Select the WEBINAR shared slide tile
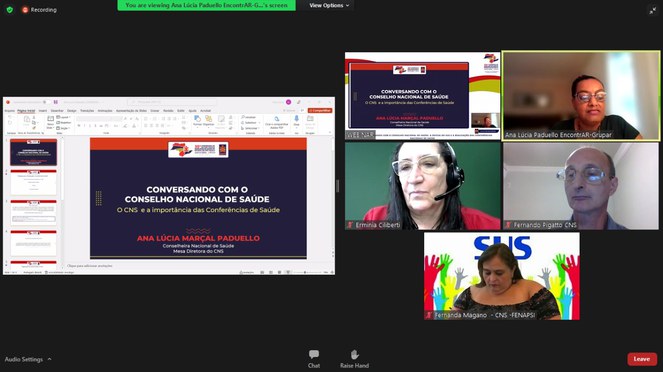This screenshot has height=372, width=663. point(422,96)
